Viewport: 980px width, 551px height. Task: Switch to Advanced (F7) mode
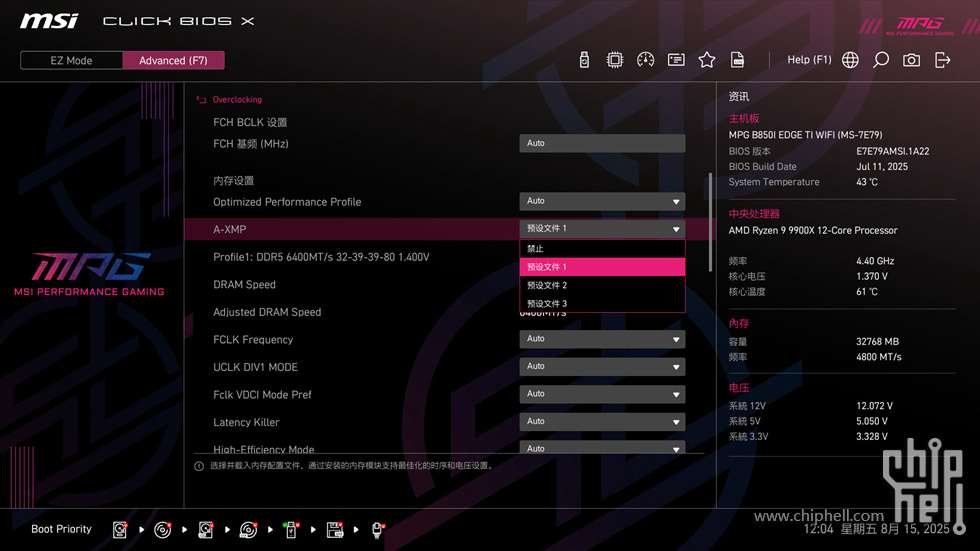[x=173, y=61]
